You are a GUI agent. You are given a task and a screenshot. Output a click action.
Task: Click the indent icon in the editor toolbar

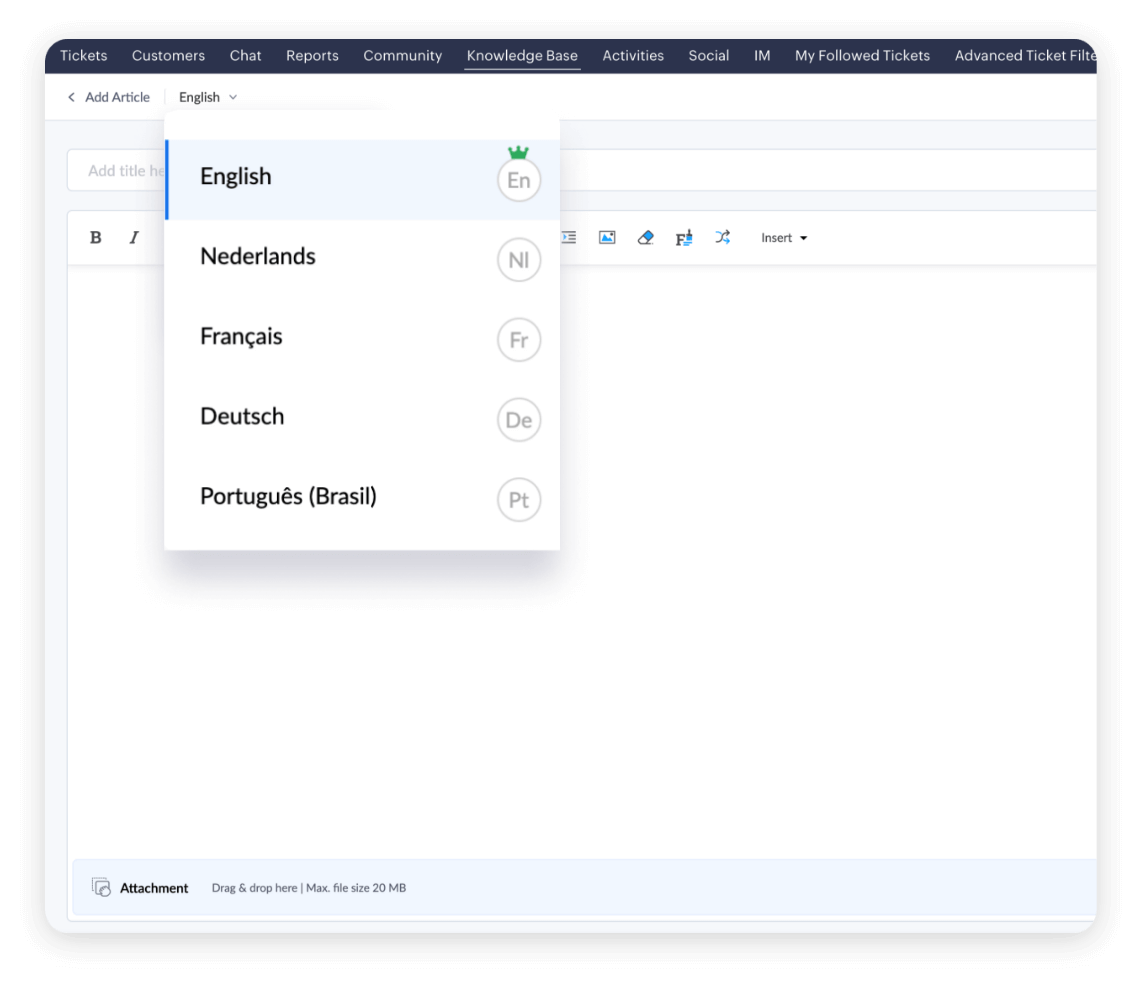click(568, 237)
